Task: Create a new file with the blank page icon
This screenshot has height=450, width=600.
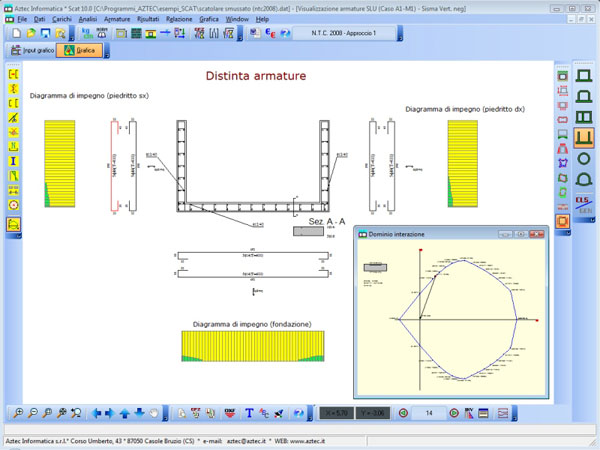Action: (16, 33)
